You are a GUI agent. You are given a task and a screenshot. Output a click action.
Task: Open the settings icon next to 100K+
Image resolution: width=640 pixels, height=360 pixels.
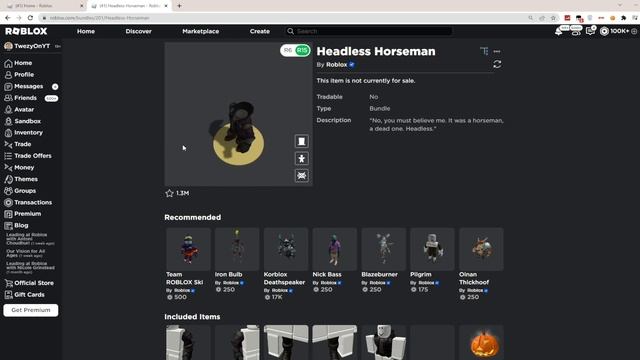click(634, 31)
